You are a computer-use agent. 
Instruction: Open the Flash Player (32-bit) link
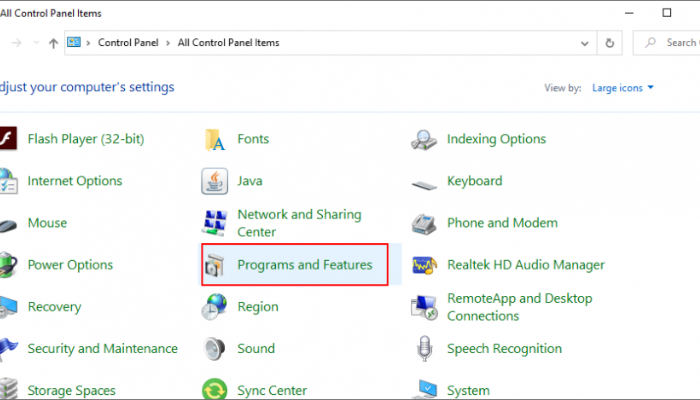[x=86, y=139]
